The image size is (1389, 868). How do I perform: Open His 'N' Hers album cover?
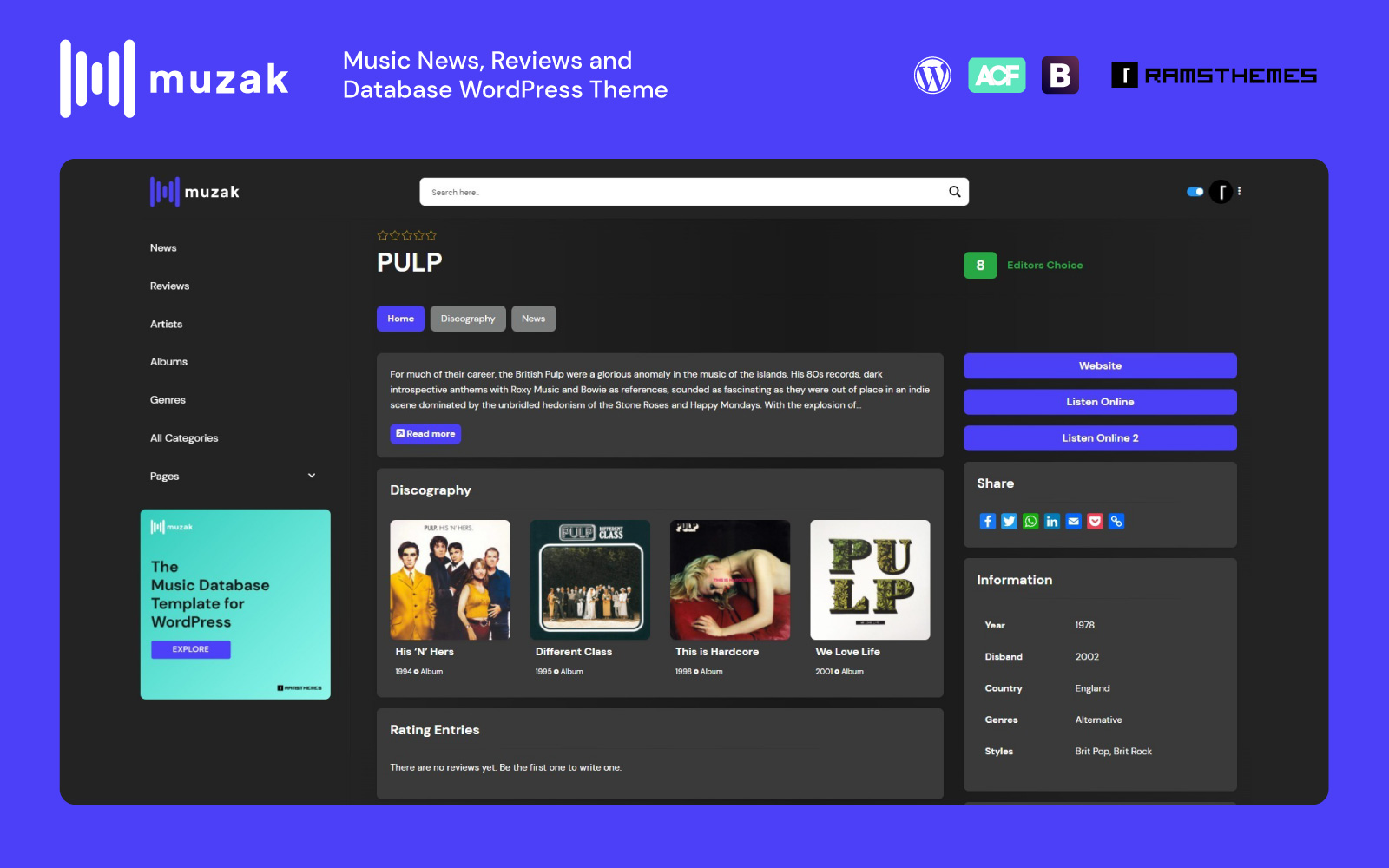(450, 580)
